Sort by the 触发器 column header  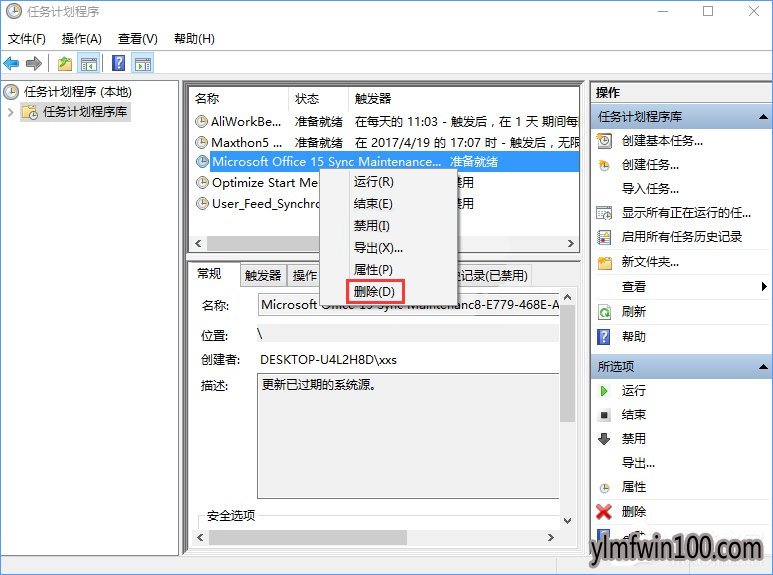click(x=463, y=99)
